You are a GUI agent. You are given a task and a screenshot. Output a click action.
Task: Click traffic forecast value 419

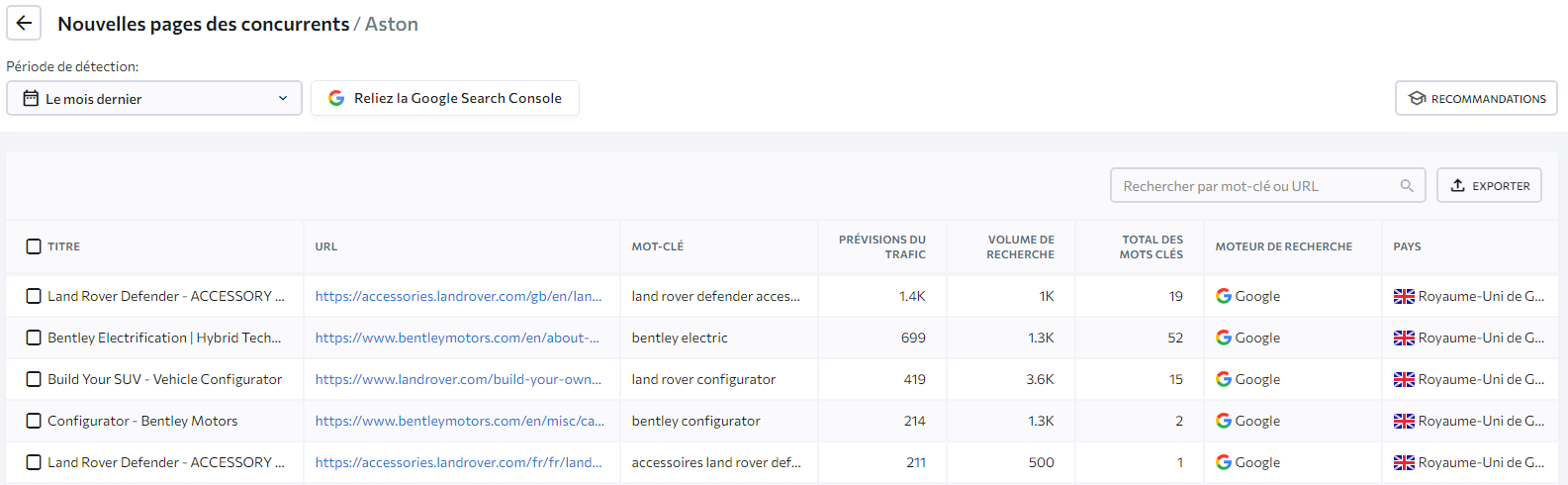tap(914, 379)
